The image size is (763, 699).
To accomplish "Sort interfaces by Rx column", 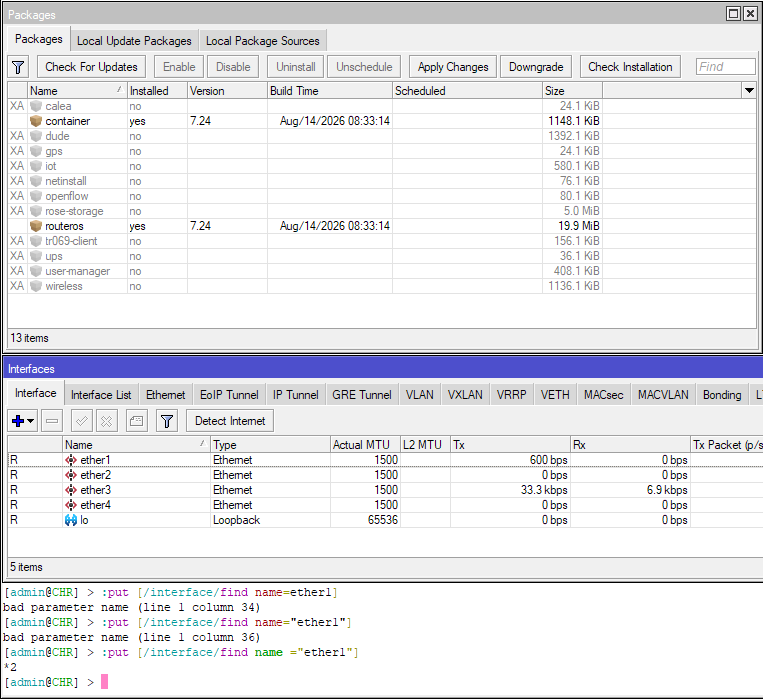I will pos(631,445).
